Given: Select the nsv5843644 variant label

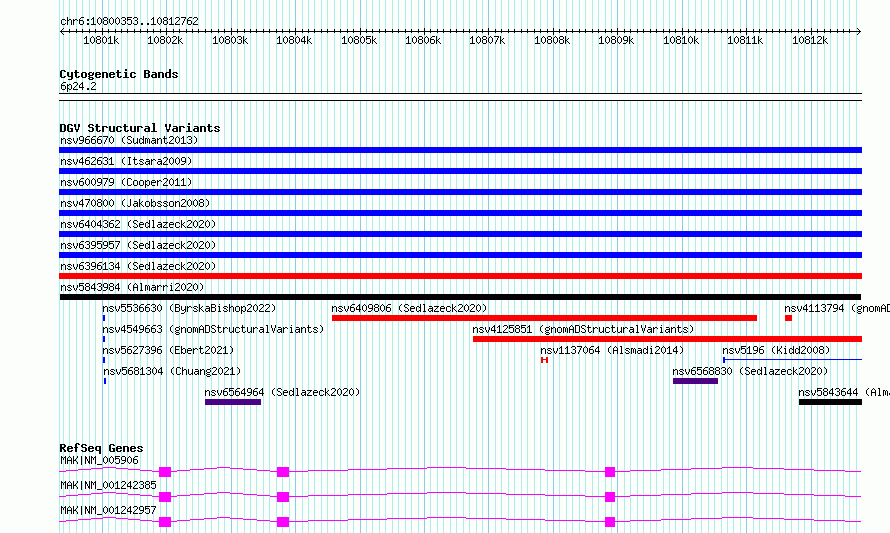Looking at the screenshot, I should pos(844,392).
